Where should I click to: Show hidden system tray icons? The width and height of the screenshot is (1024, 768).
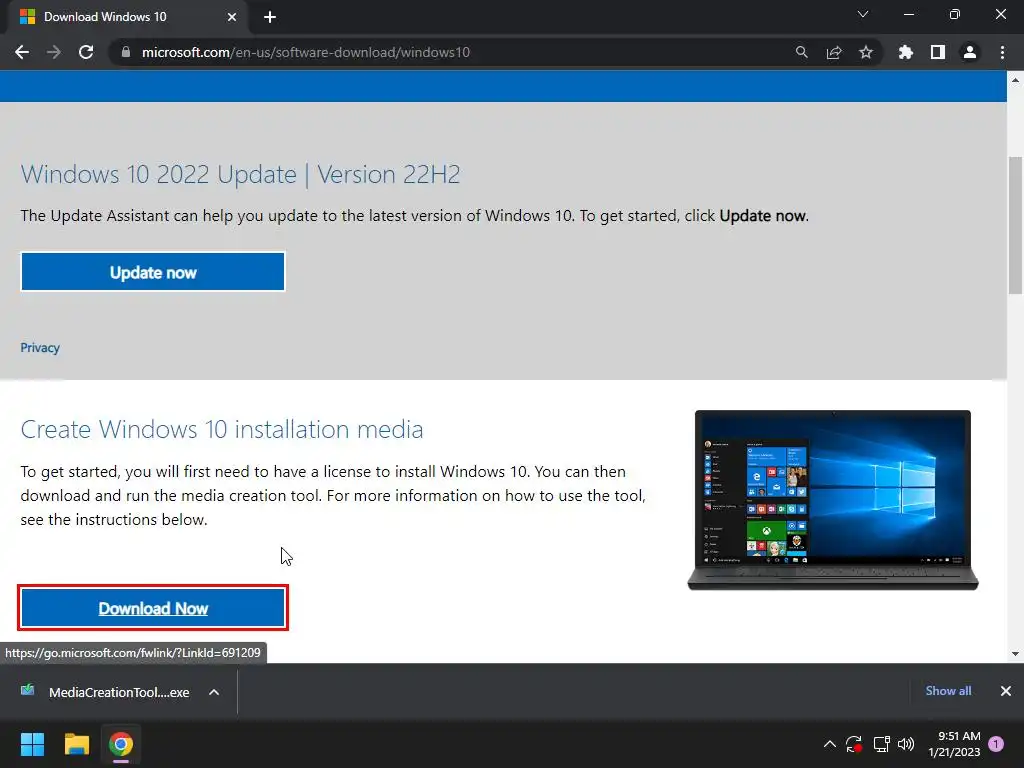pos(829,744)
